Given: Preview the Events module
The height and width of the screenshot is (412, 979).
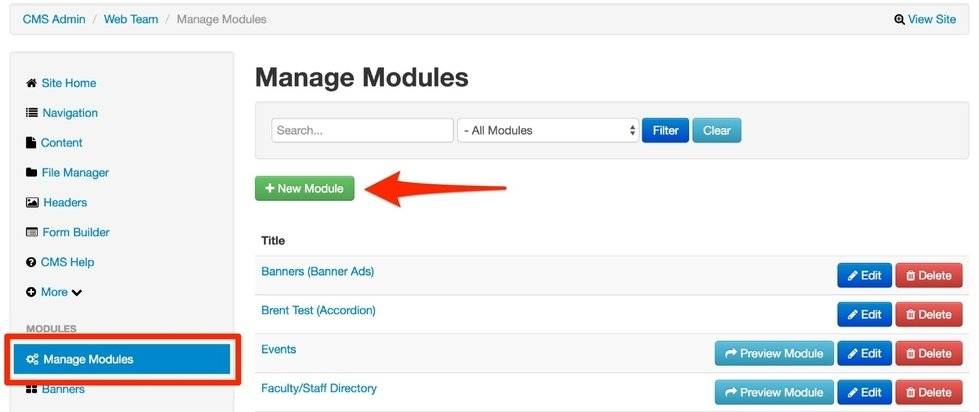Looking at the screenshot, I should [x=774, y=353].
